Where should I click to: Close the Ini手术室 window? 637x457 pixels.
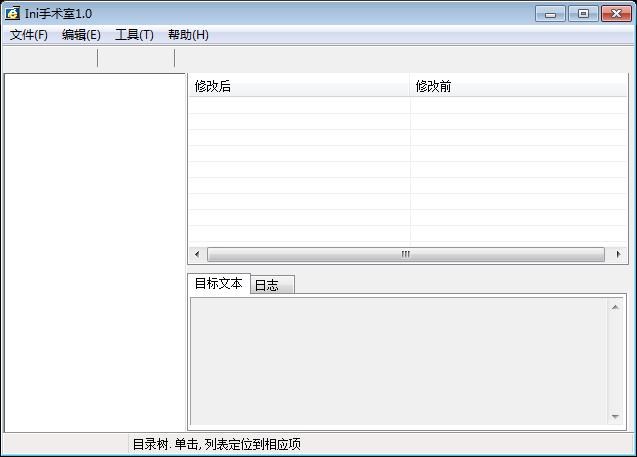pyautogui.click(x=615, y=14)
